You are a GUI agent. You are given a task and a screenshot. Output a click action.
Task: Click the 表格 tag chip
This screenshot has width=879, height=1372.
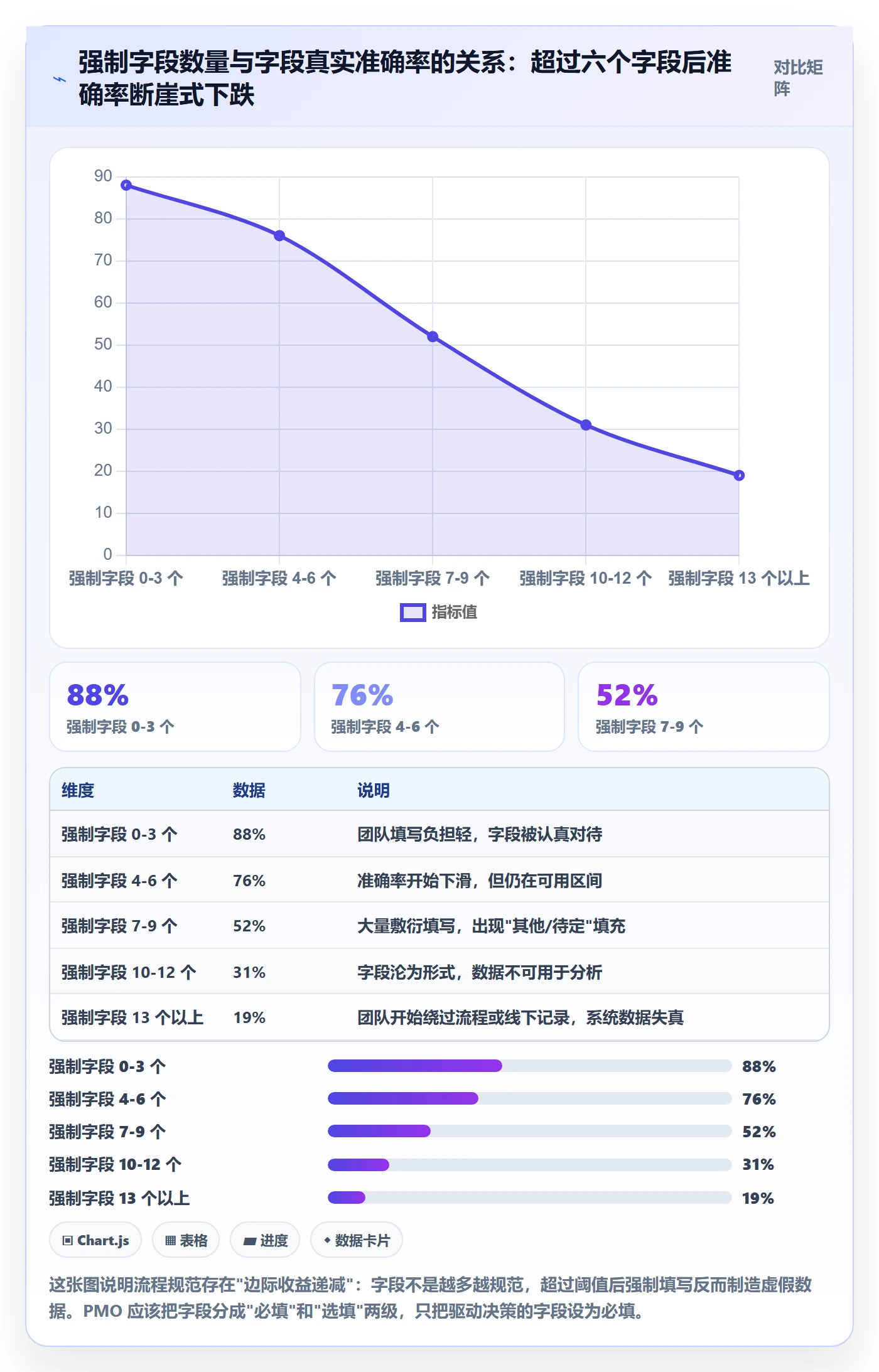pos(186,1240)
